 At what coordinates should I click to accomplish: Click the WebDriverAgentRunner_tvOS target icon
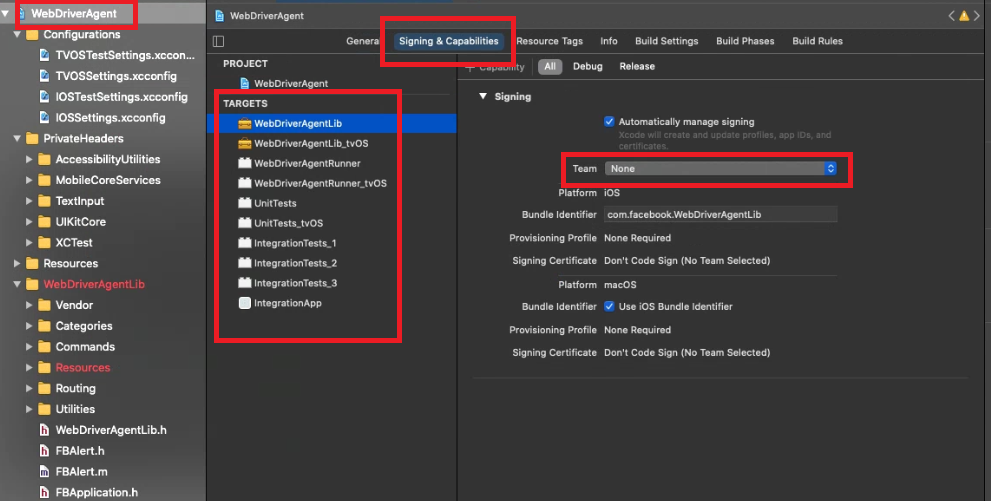click(x=245, y=183)
